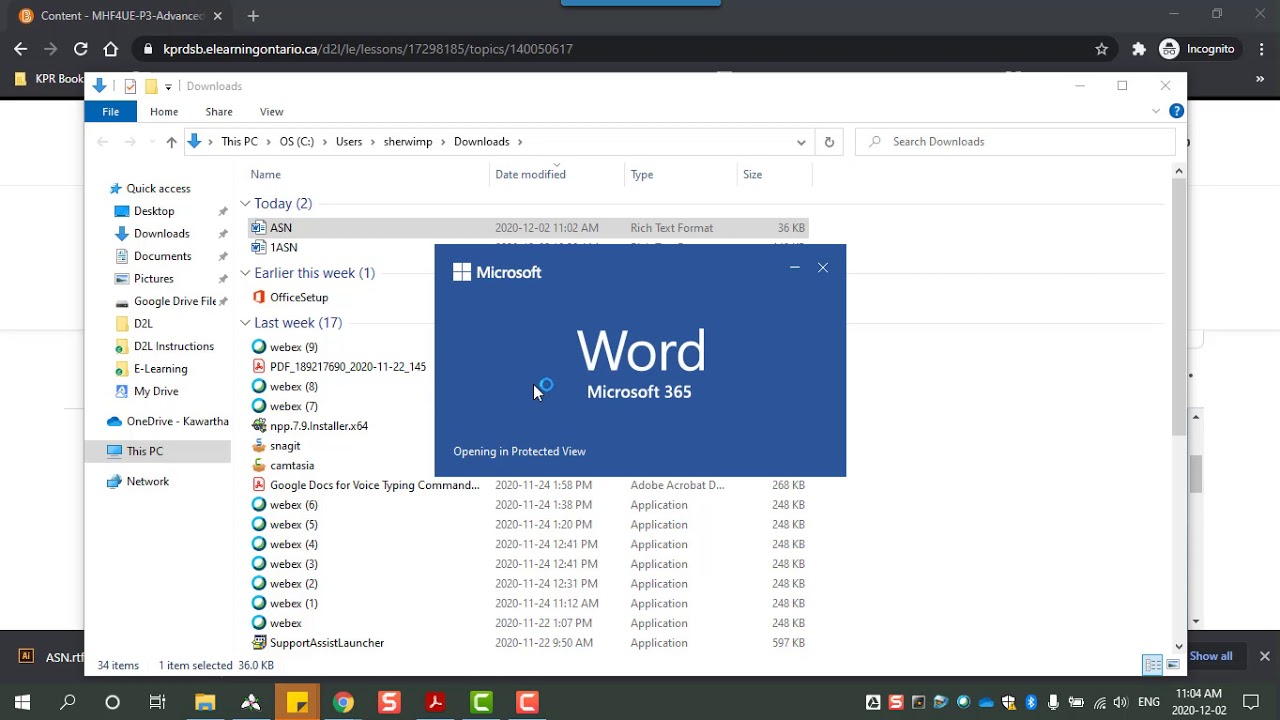Image resolution: width=1280 pixels, height=720 pixels.
Task: Open OneDrive - Kawartha in sidebar
Action: [177, 421]
